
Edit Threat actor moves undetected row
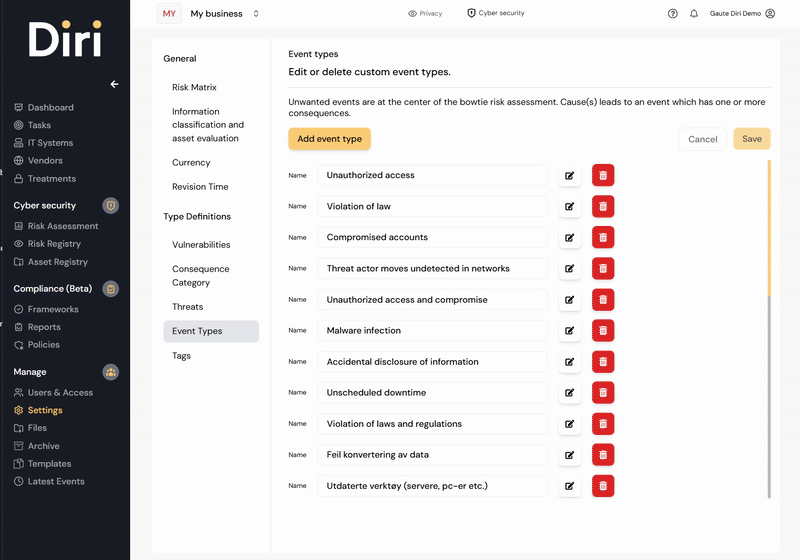point(569,269)
